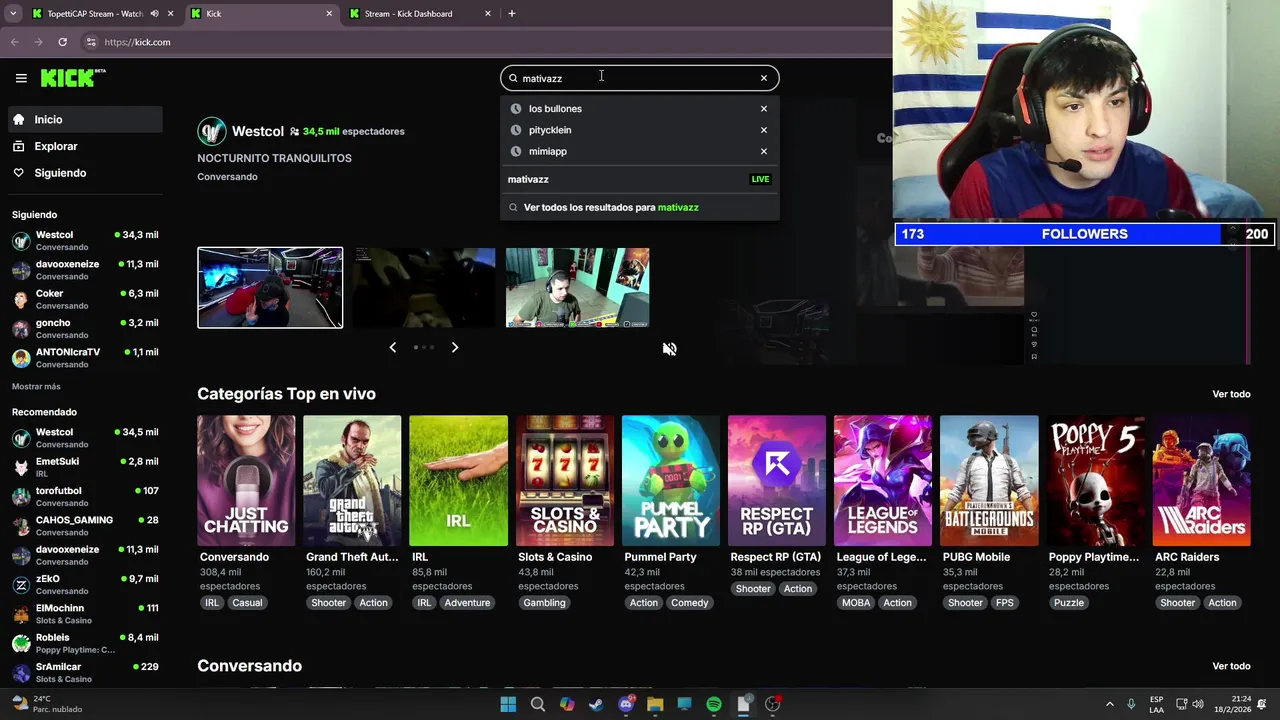The height and width of the screenshot is (720, 1280).
Task: Open zEkO recommended channel
Action: pyautogui.click(x=85, y=584)
